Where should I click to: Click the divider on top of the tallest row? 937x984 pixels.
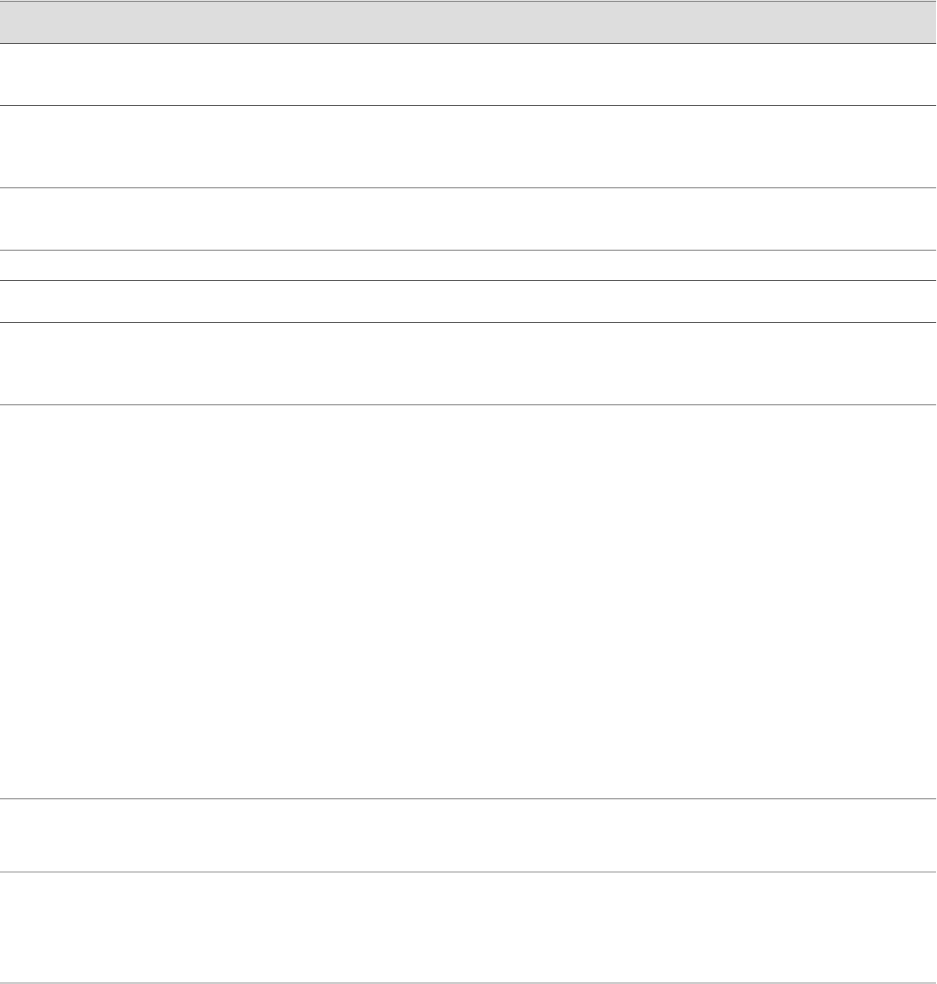tap(468, 404)
